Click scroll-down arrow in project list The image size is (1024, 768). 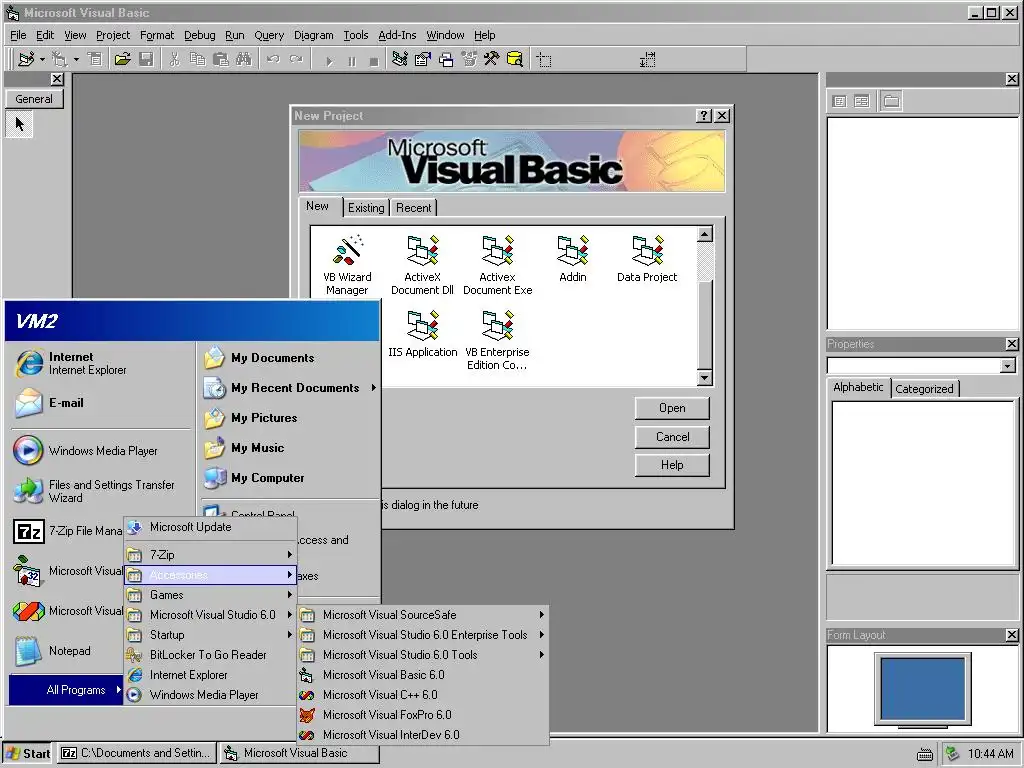(705, 377)
